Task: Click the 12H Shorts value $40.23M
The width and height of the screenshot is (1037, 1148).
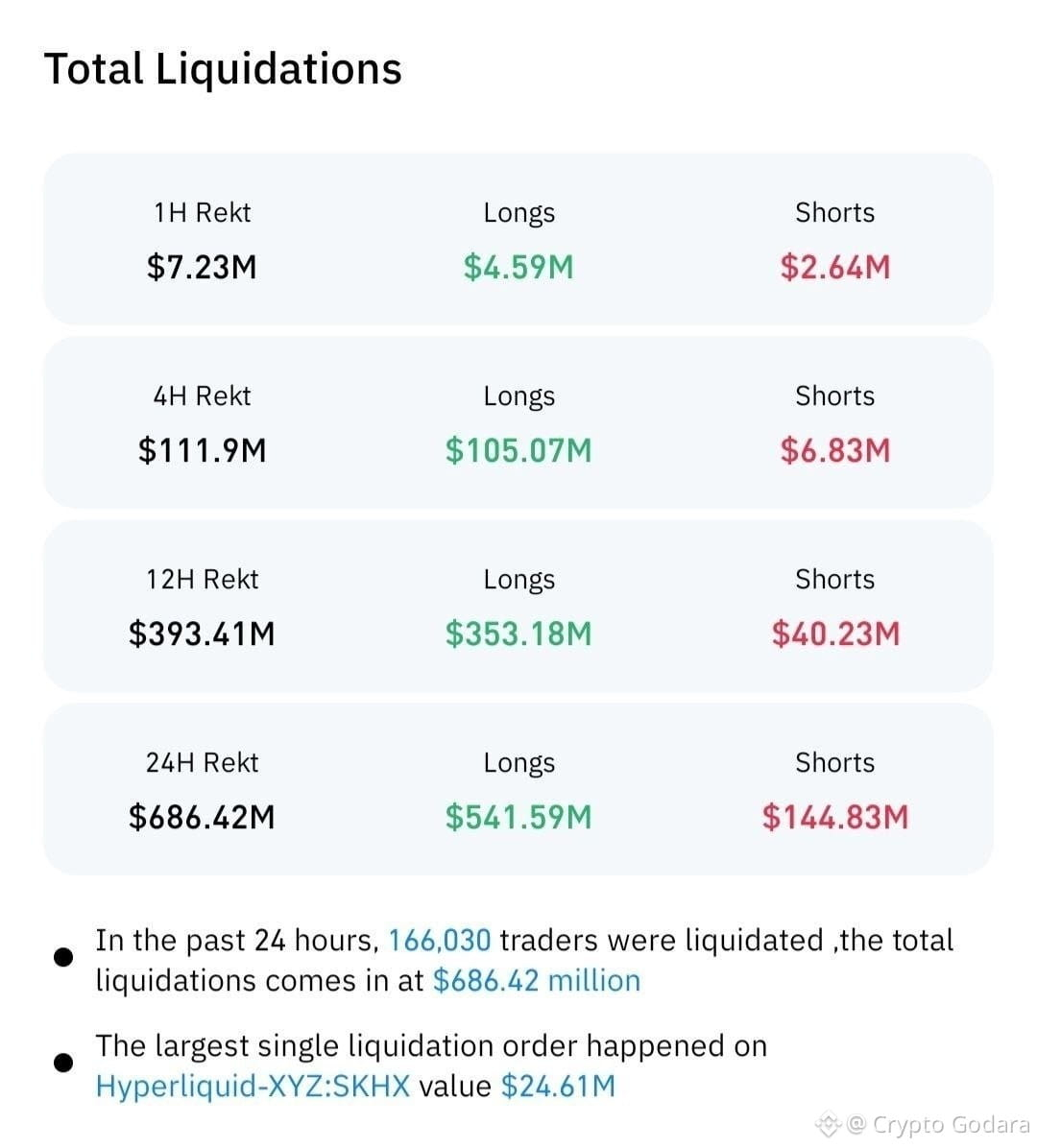Action: click(x=834, y=634)
